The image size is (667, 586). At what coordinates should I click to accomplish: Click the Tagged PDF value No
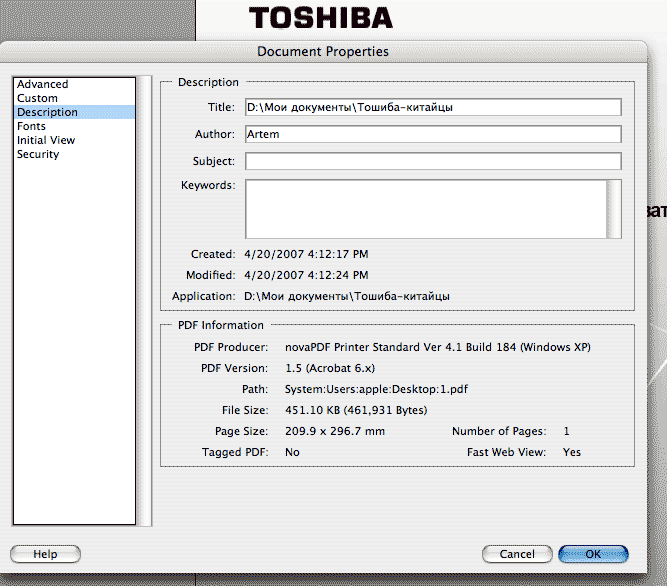point(292,452)
